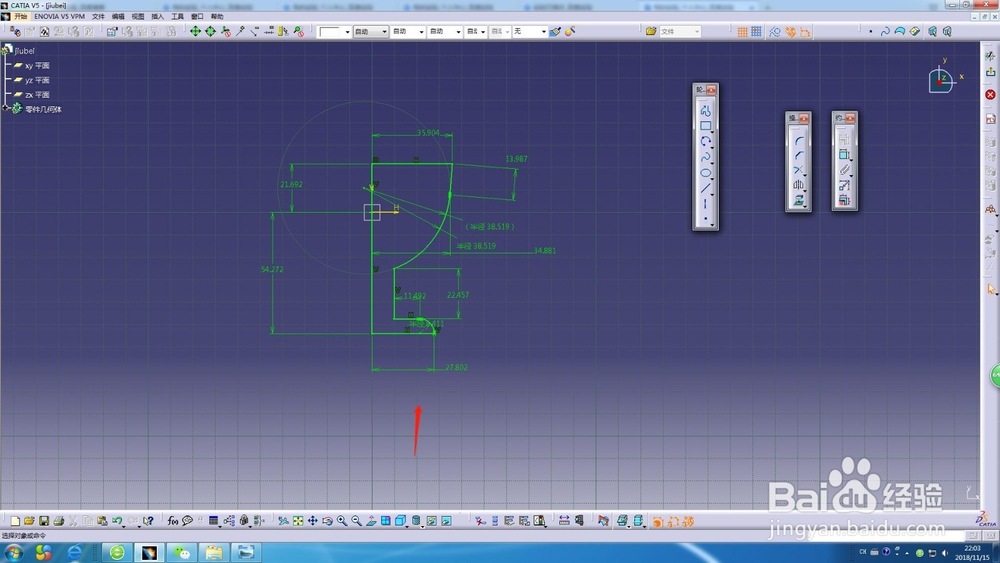Viewport: 1000px width, 563px height.
Task: Expand Trim tool sub-options arrow
Action: coord(805,175)
